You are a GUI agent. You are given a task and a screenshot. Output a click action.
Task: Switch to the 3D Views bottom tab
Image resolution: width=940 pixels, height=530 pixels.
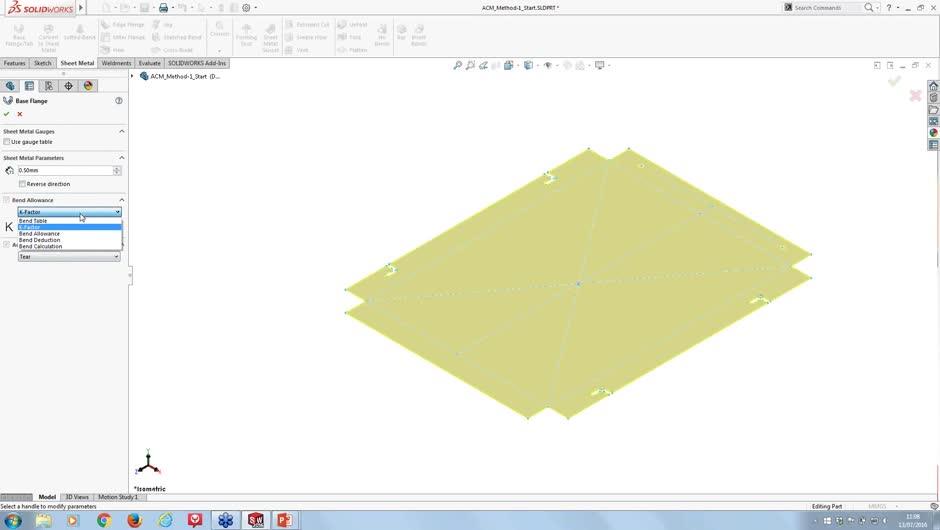coord(77,497)
